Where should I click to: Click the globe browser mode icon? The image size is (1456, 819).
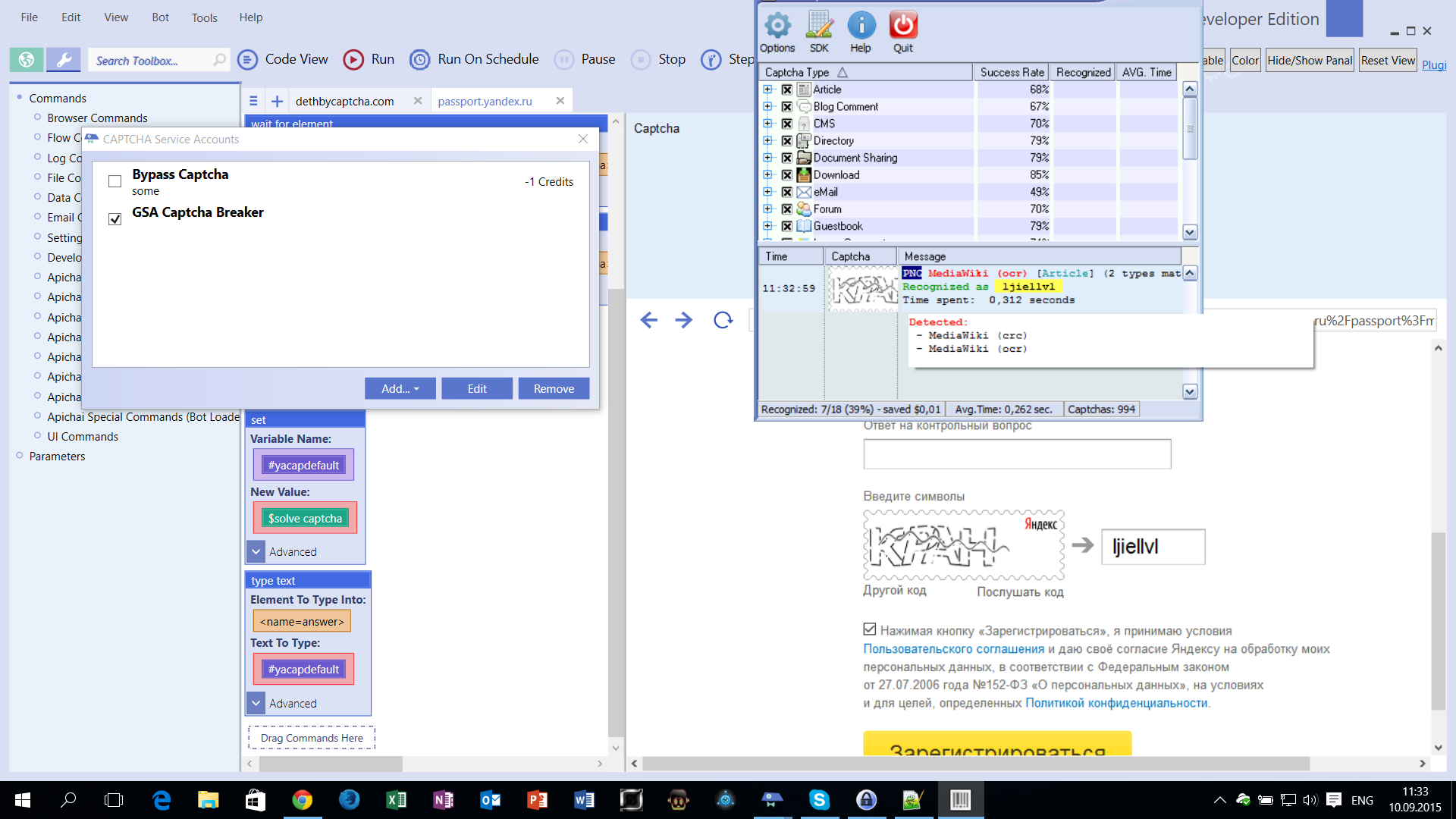[27, 59]
